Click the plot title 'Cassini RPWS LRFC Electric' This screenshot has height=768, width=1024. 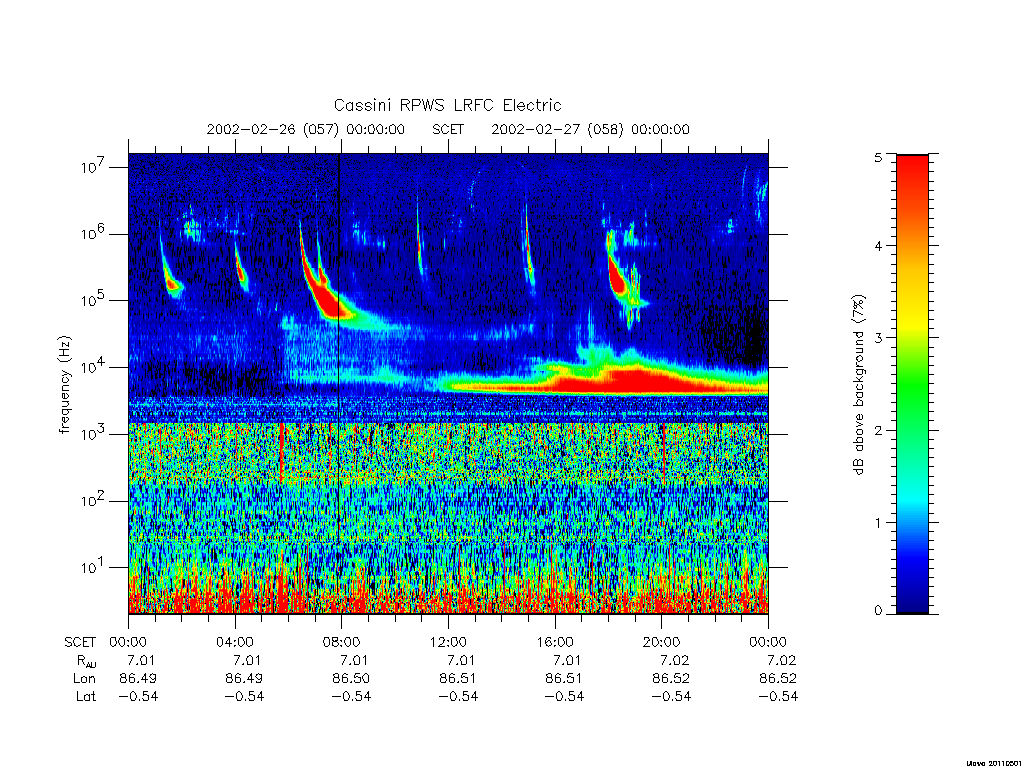(447, 105)
